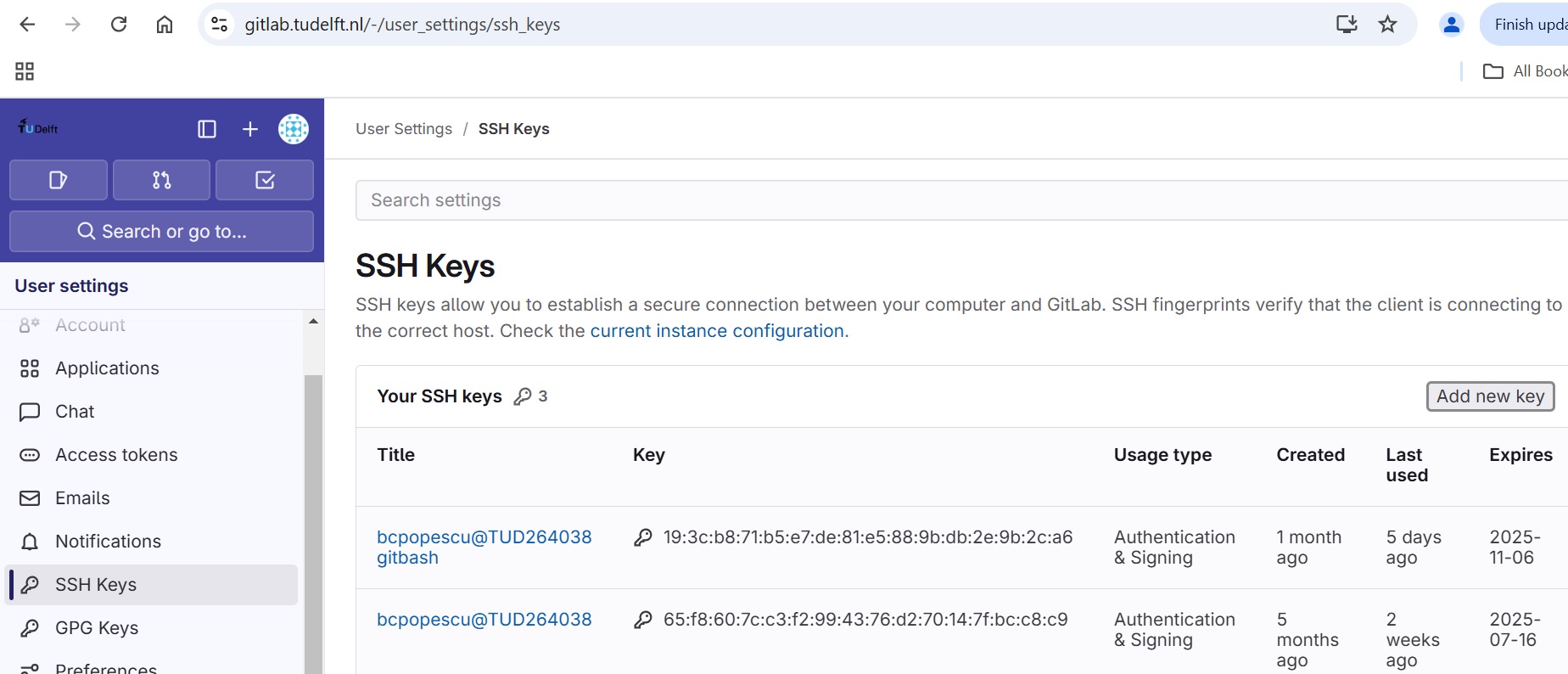Click the Notifications bell icon
The width and height of the screenshot is (1568, 674).
tap(30, 542)
